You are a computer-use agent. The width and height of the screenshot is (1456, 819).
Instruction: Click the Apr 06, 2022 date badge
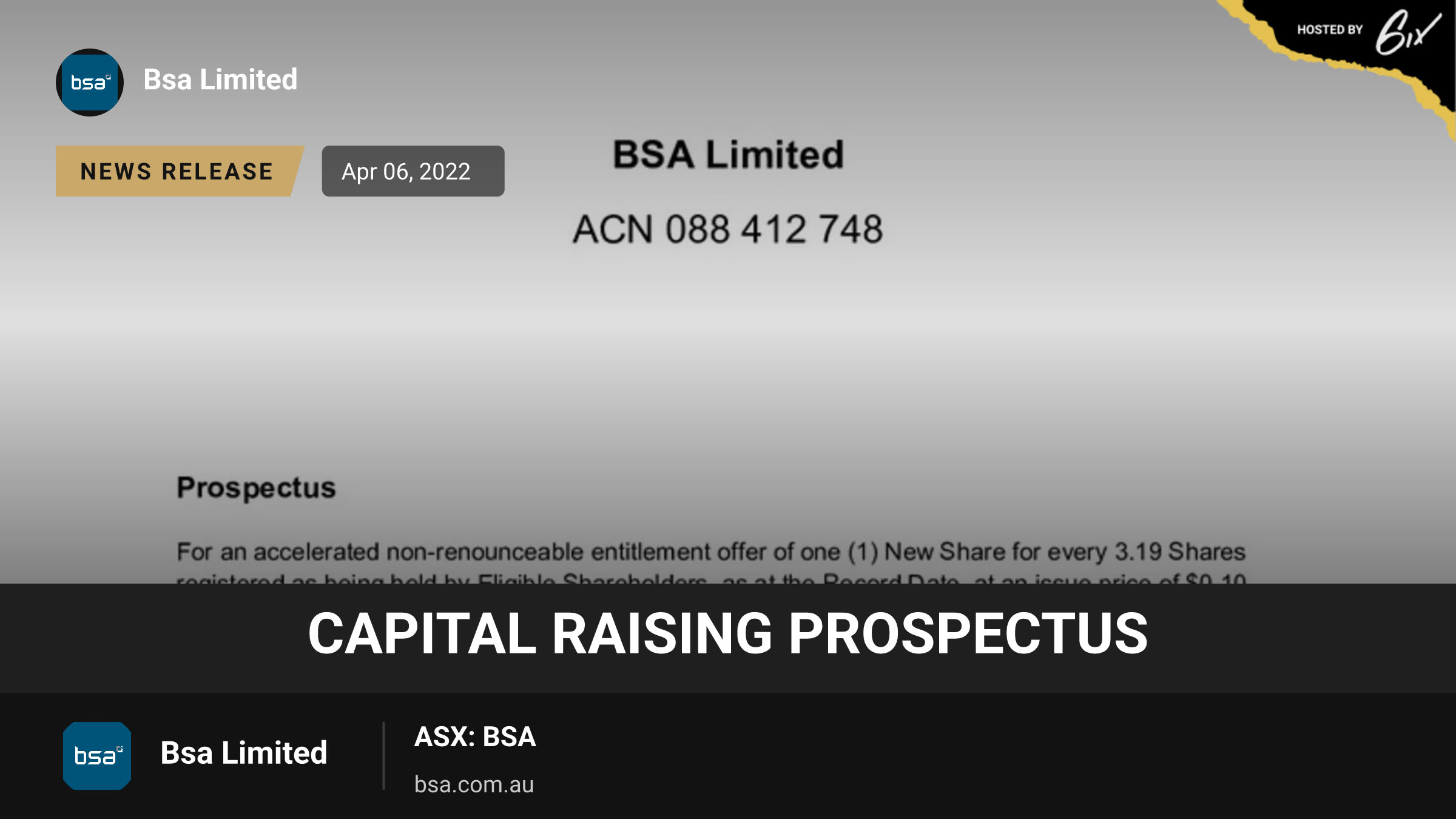tap(413, 171)
